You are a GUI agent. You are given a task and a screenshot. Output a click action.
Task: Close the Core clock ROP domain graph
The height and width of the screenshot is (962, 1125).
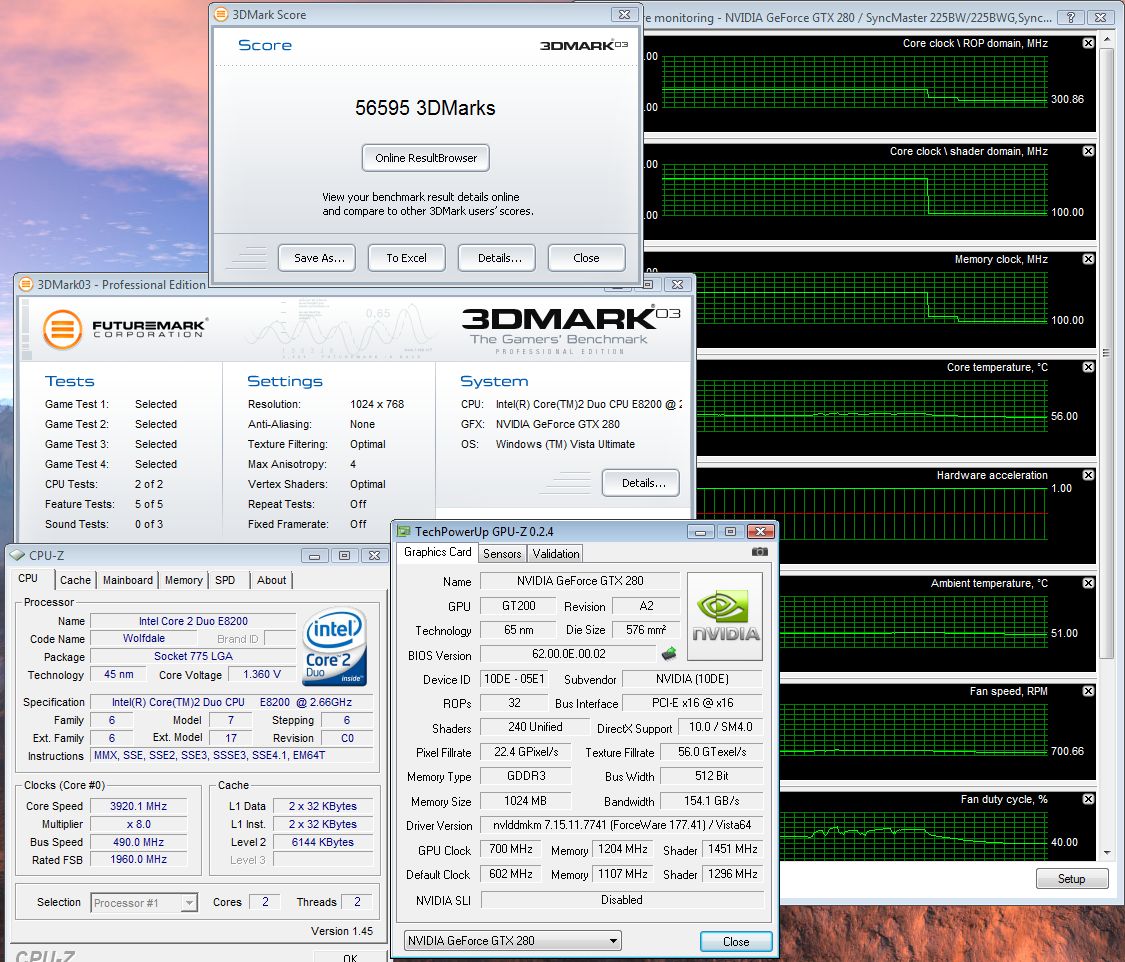(x=1088, y=43)
